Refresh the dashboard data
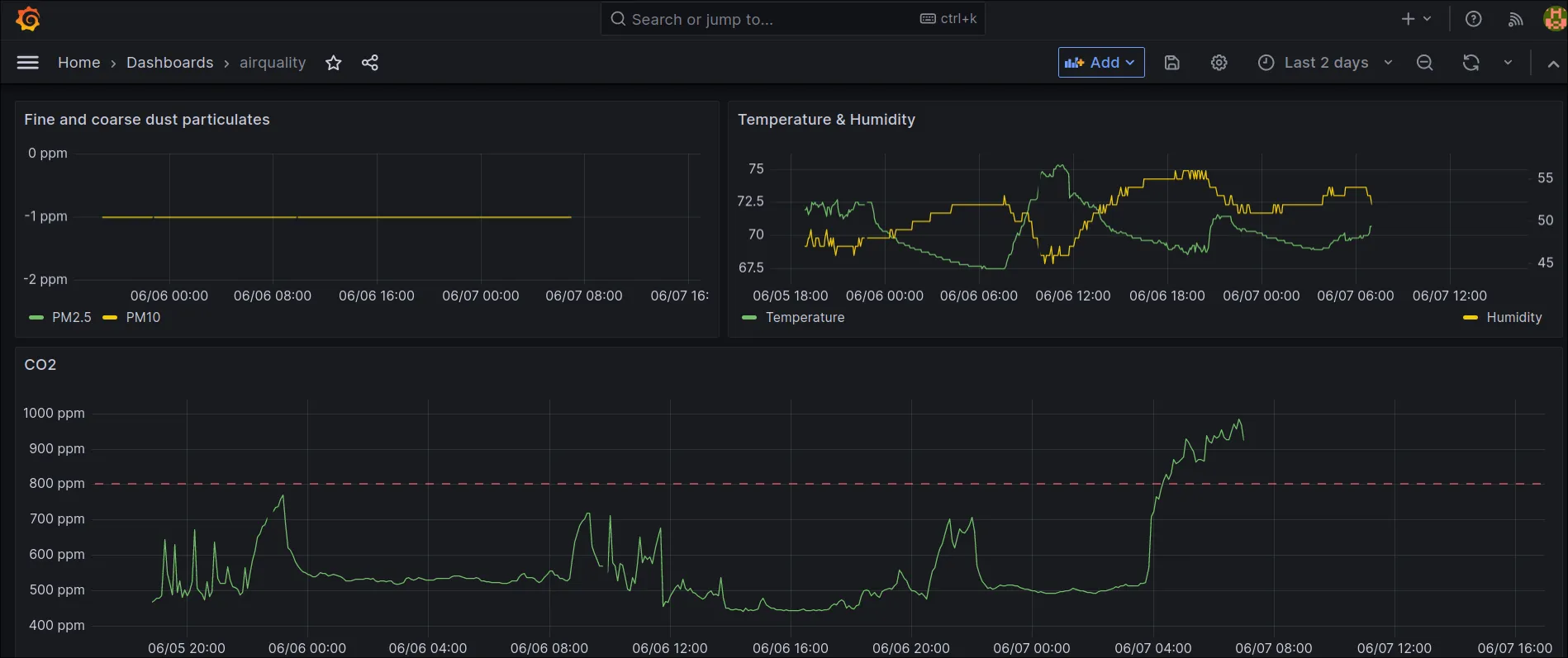This screenshot has height=658, width=1568. point(1471,63)
